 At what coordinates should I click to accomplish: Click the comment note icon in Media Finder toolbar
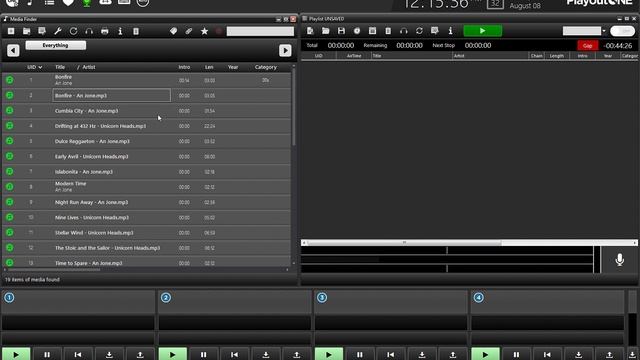click(42, 31)
